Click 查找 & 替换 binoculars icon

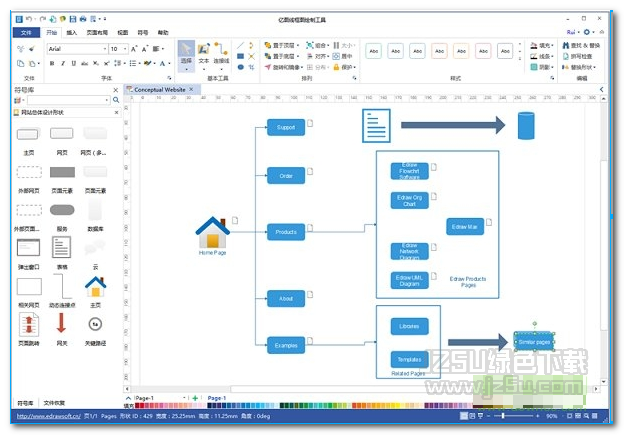[x=566, y=45]
